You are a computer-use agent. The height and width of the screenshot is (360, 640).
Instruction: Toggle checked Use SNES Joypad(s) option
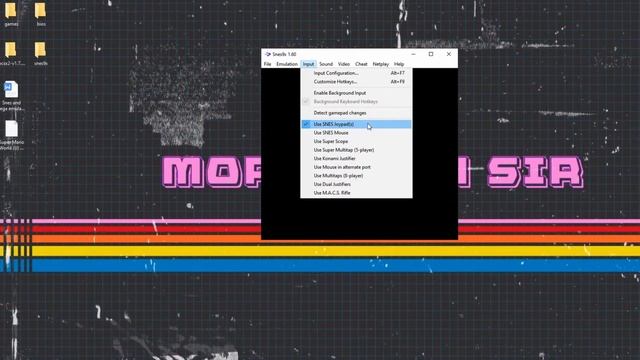[356, 124]
